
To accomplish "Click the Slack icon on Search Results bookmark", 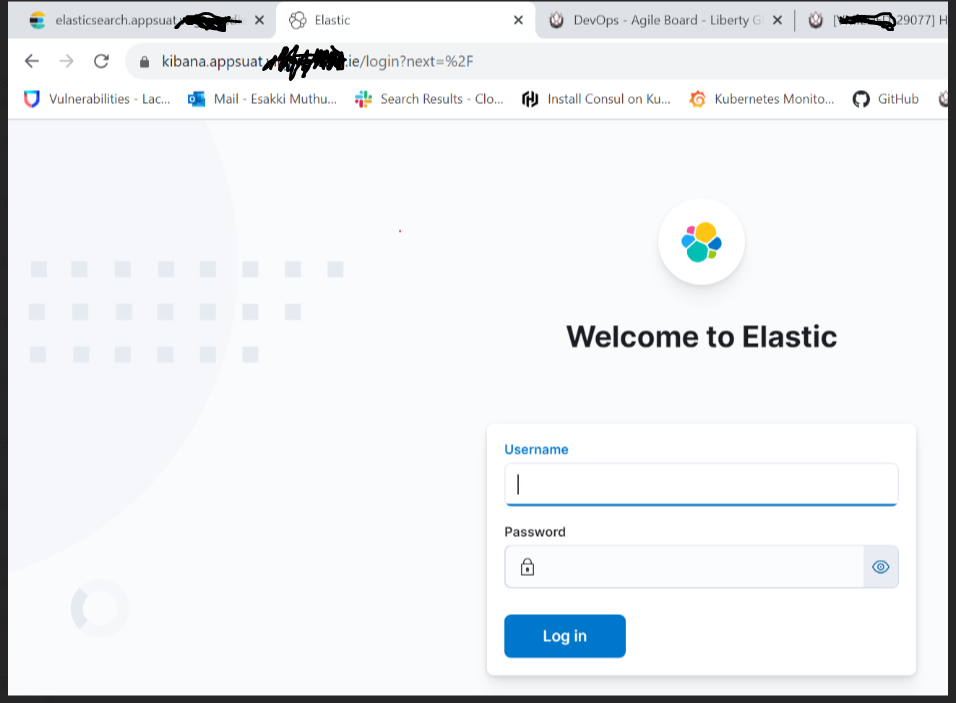I will click(x=363, y=99).
